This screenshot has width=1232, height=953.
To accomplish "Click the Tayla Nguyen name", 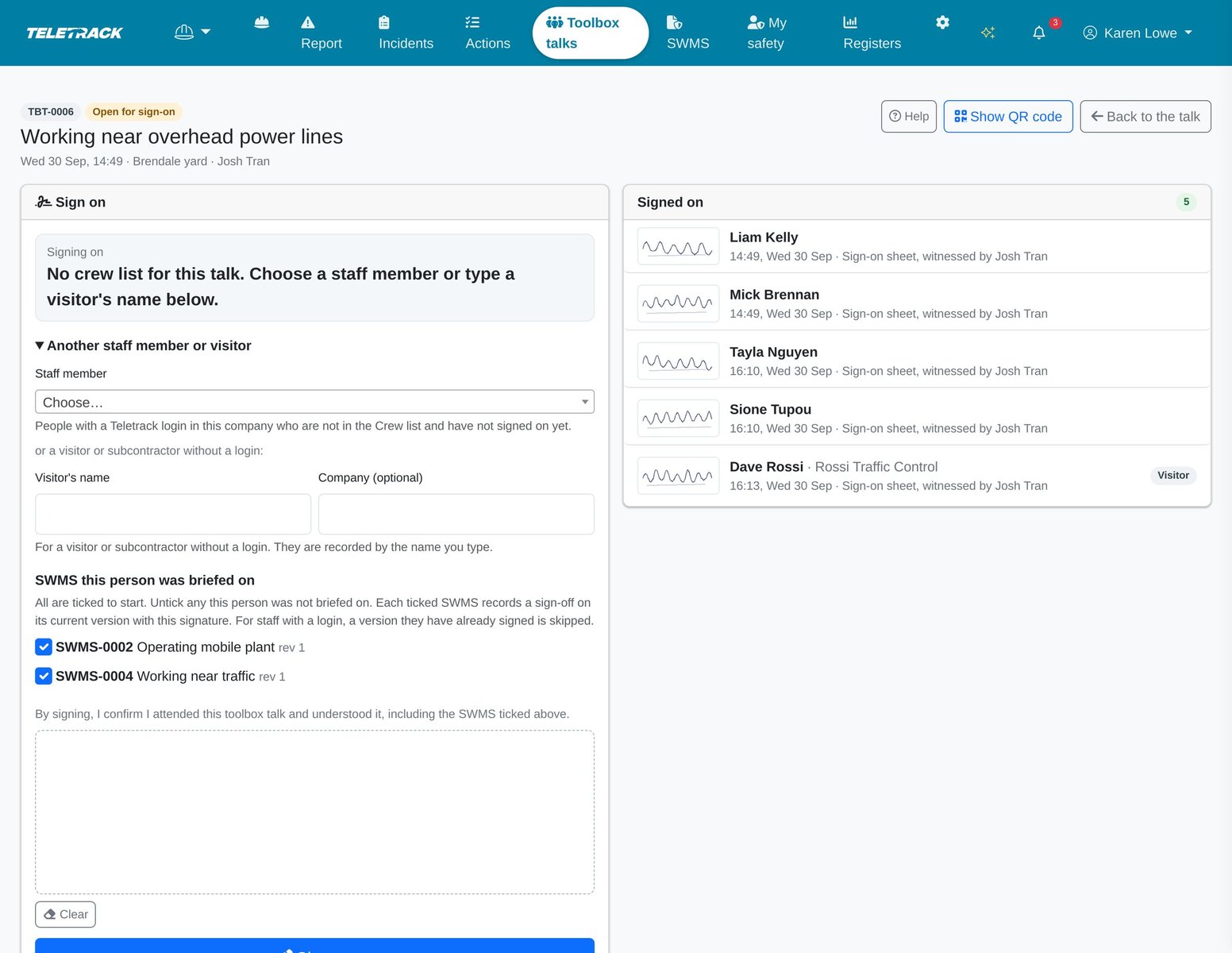I will click(773, 353).
